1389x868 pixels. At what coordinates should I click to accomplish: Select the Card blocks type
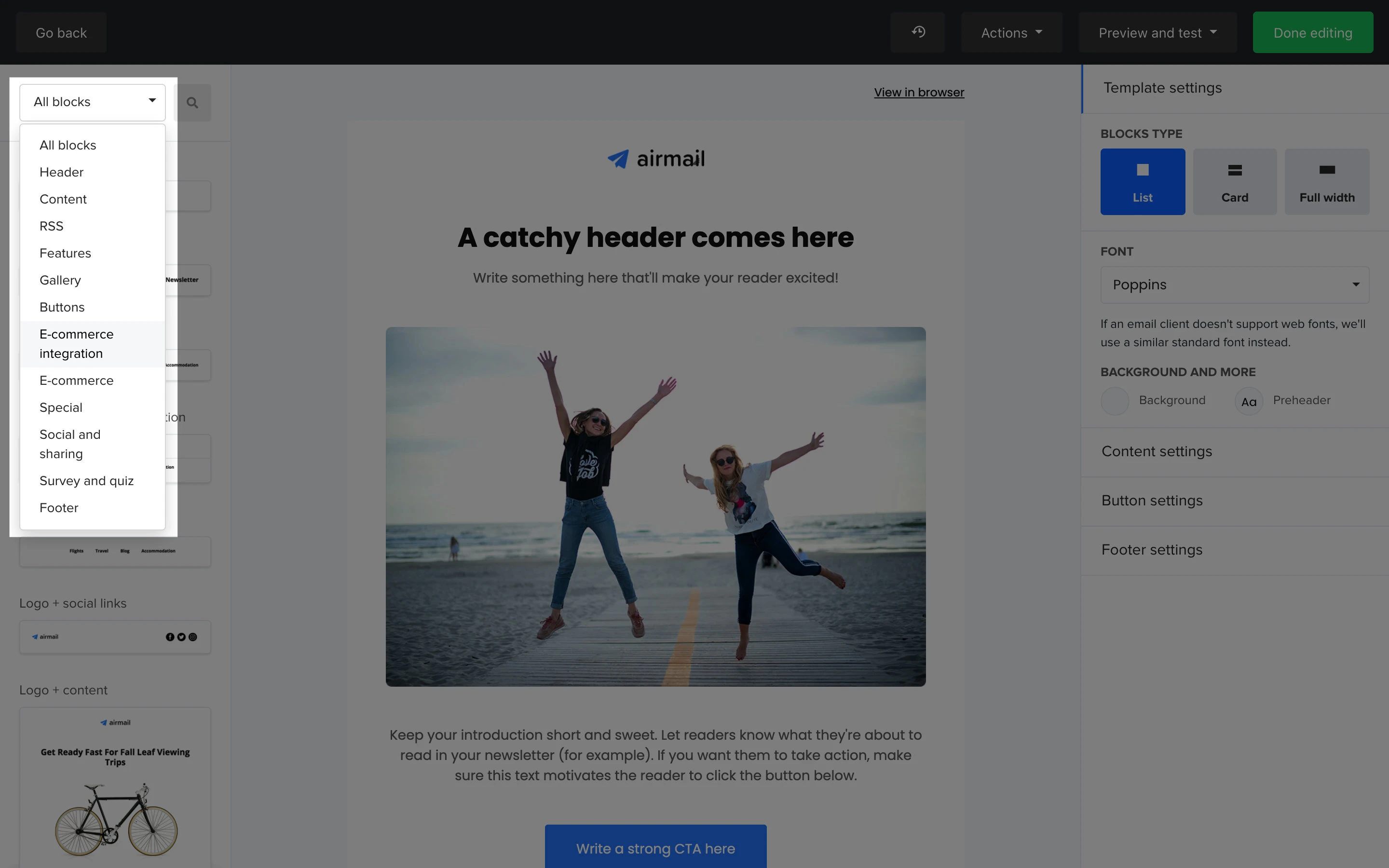1235,181
